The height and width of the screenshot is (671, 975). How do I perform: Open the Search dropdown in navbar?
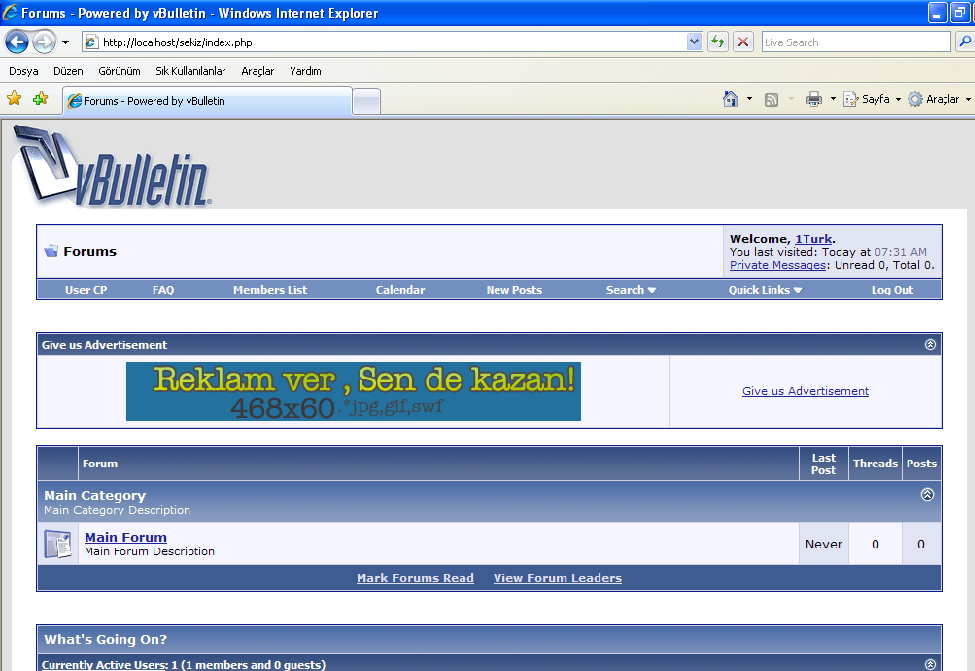point(630,290)
